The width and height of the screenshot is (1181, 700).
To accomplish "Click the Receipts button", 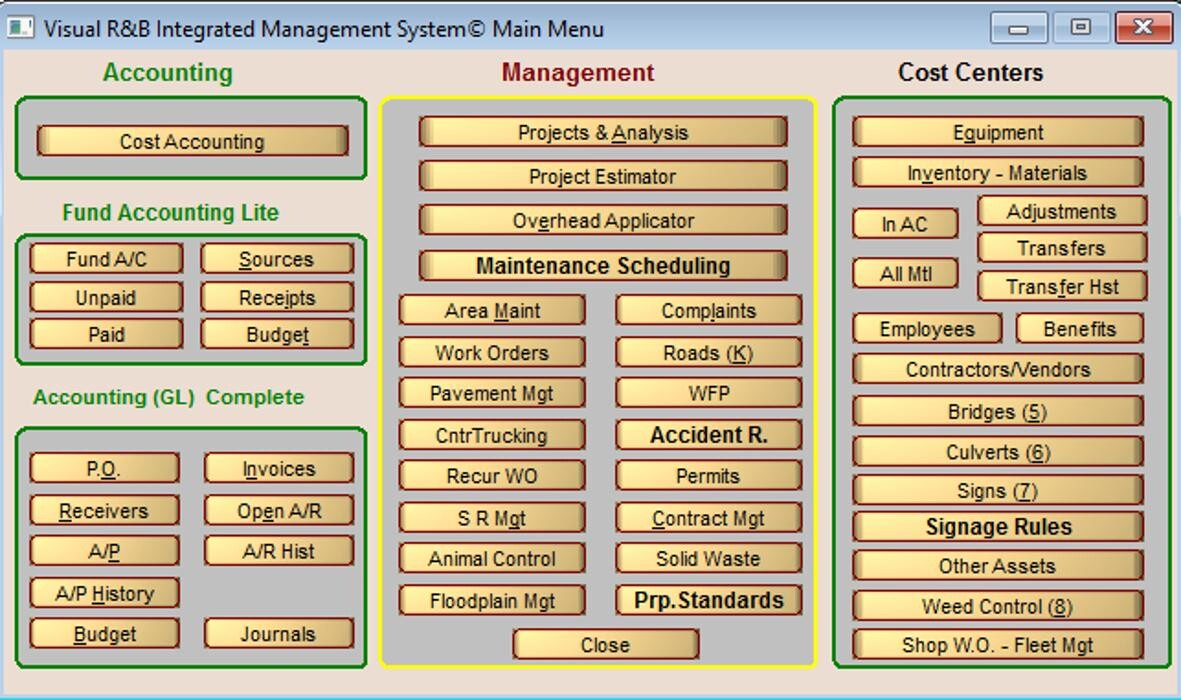I will click(277, 298).
